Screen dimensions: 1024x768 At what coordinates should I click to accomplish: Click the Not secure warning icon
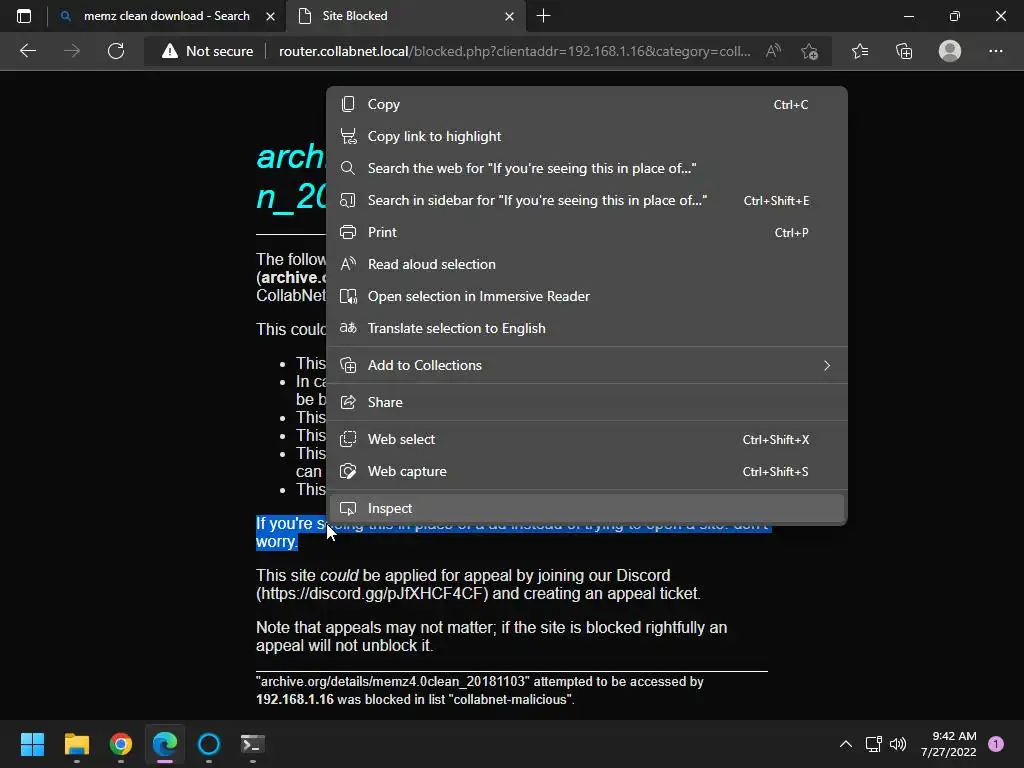click(x=170, y=51)
